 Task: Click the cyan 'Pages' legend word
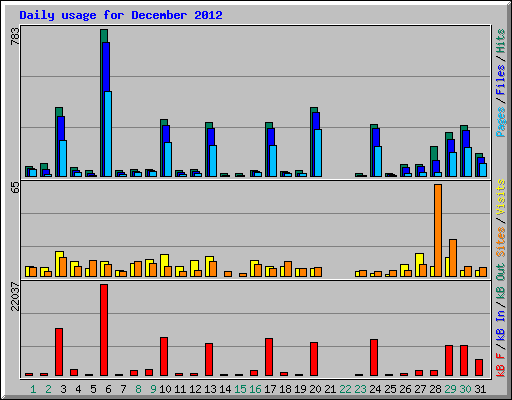501,122
